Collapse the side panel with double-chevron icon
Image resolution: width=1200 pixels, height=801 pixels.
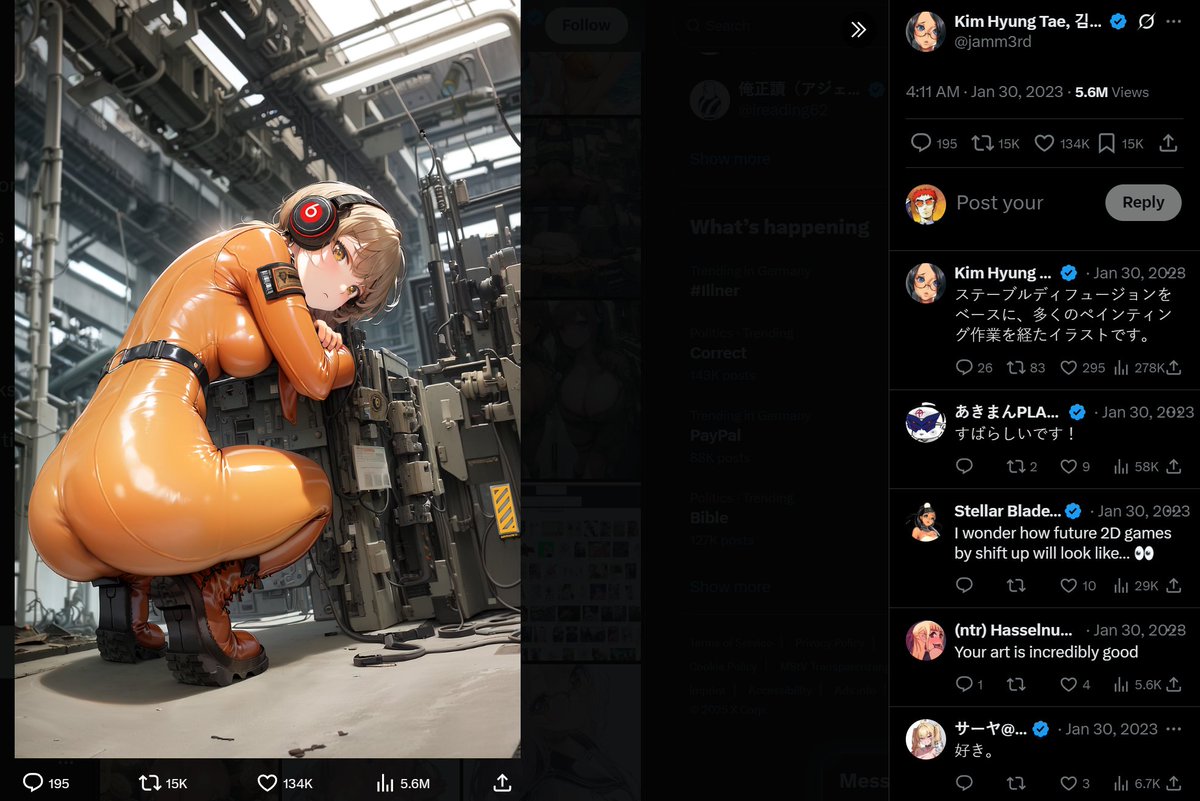(x=858, y=30)
